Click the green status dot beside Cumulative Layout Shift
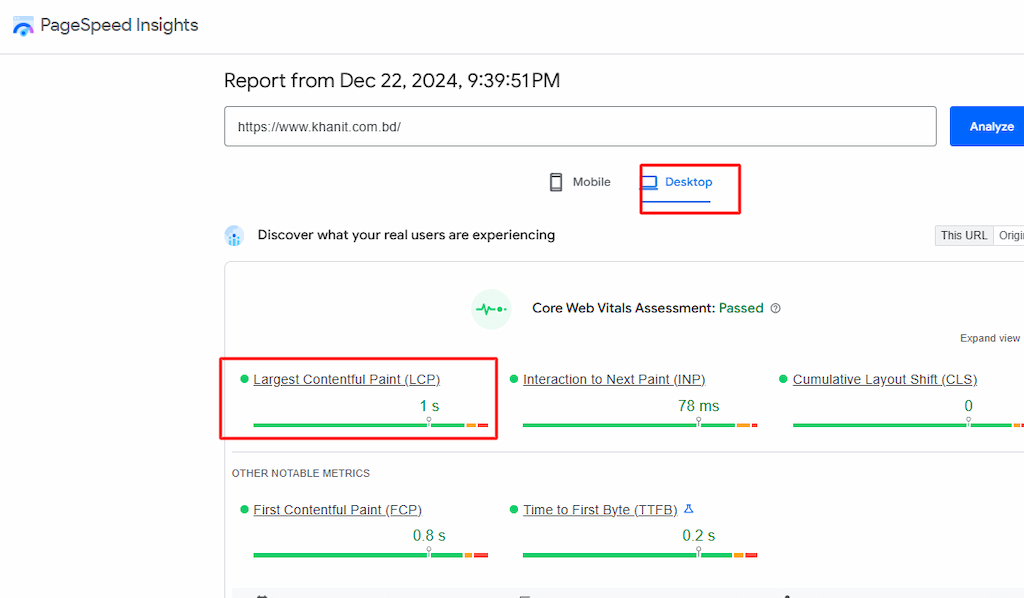This screenshot has width=1024, height=598. tap(784, 379)
